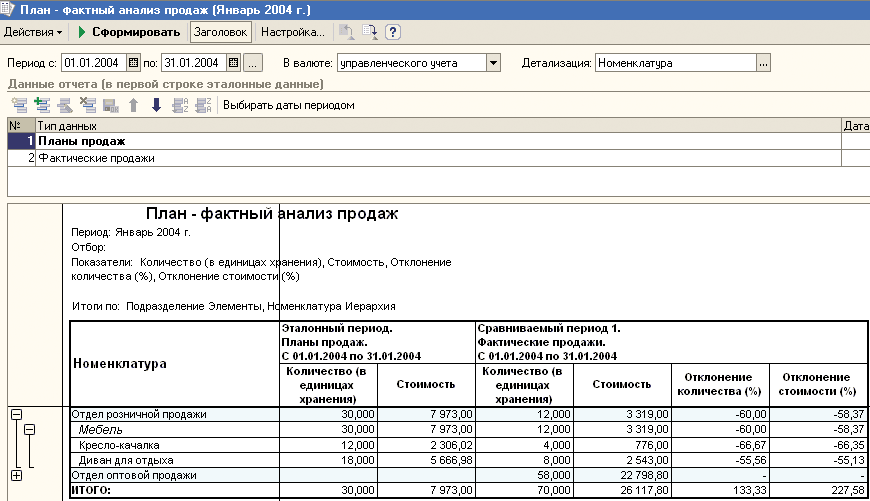This screenshot has height=501, width=870.
Task: Move row down with blue arrow
Action: [156, 105]
